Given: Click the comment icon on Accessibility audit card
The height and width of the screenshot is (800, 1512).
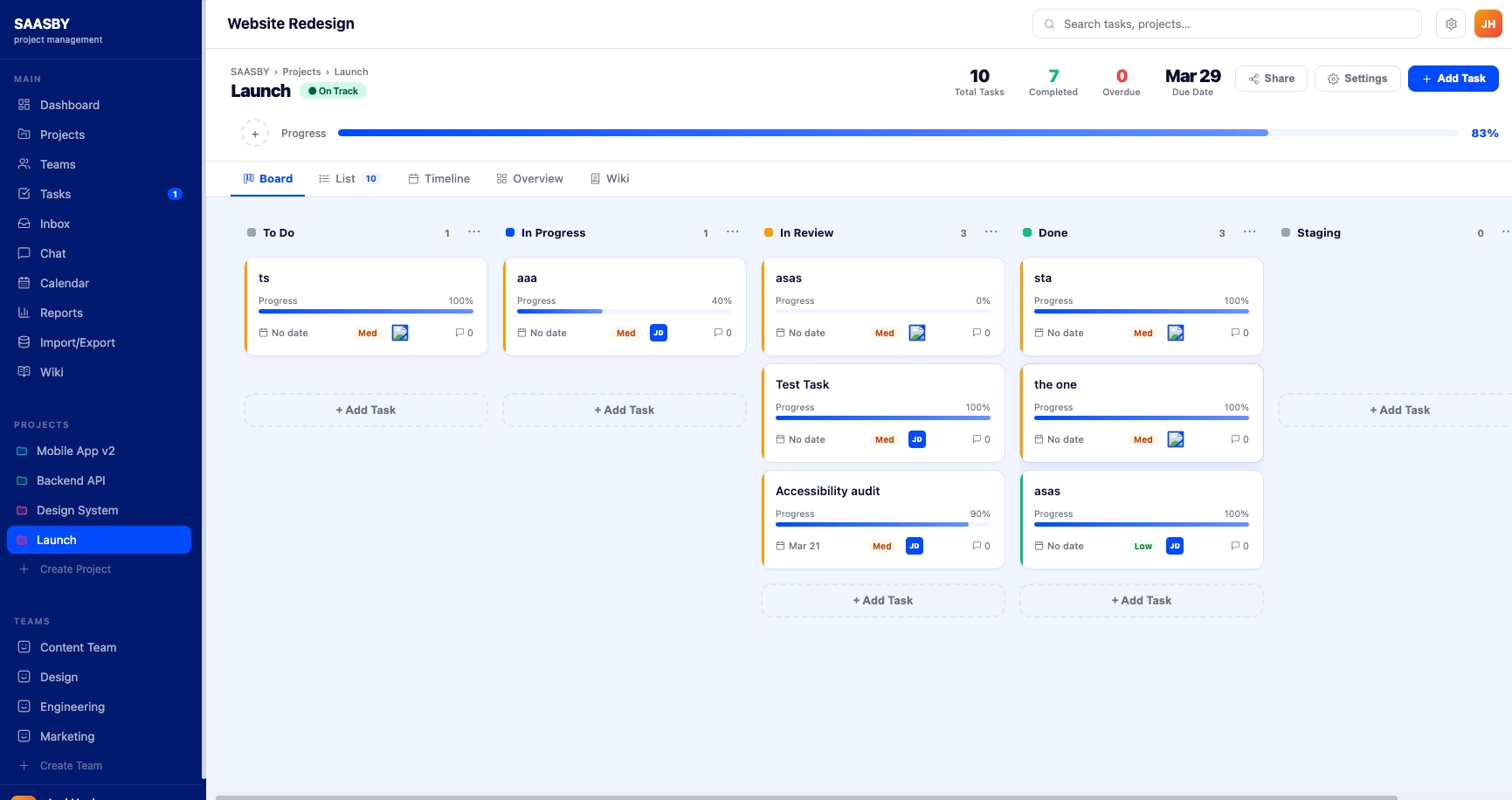Looking at the screenshot, I should [976, 545].
